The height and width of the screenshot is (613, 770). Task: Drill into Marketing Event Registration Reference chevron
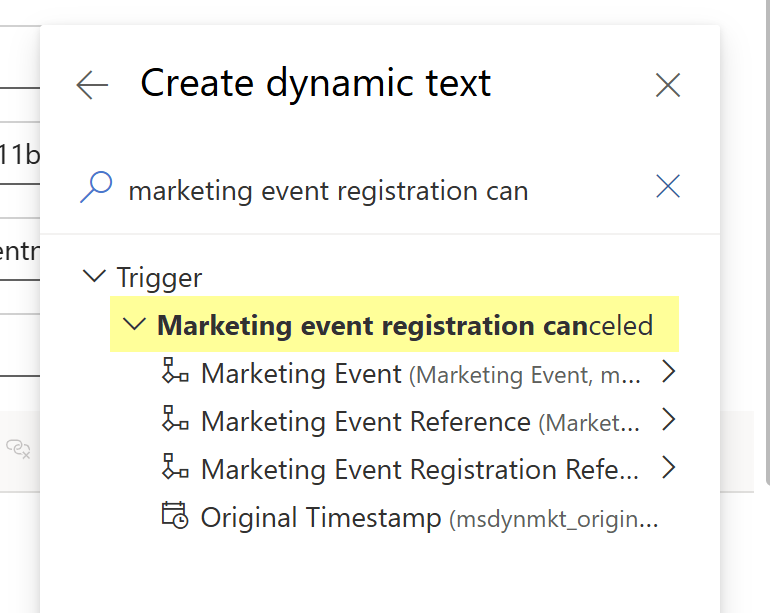(x=669, y=467)
